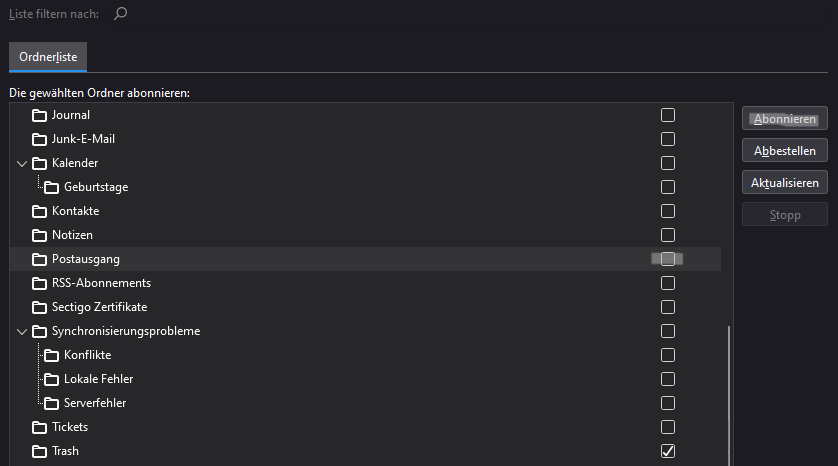Check the Postausgang subscription checkbox
This screenshot has height=466, width=838.
[668, 259]
